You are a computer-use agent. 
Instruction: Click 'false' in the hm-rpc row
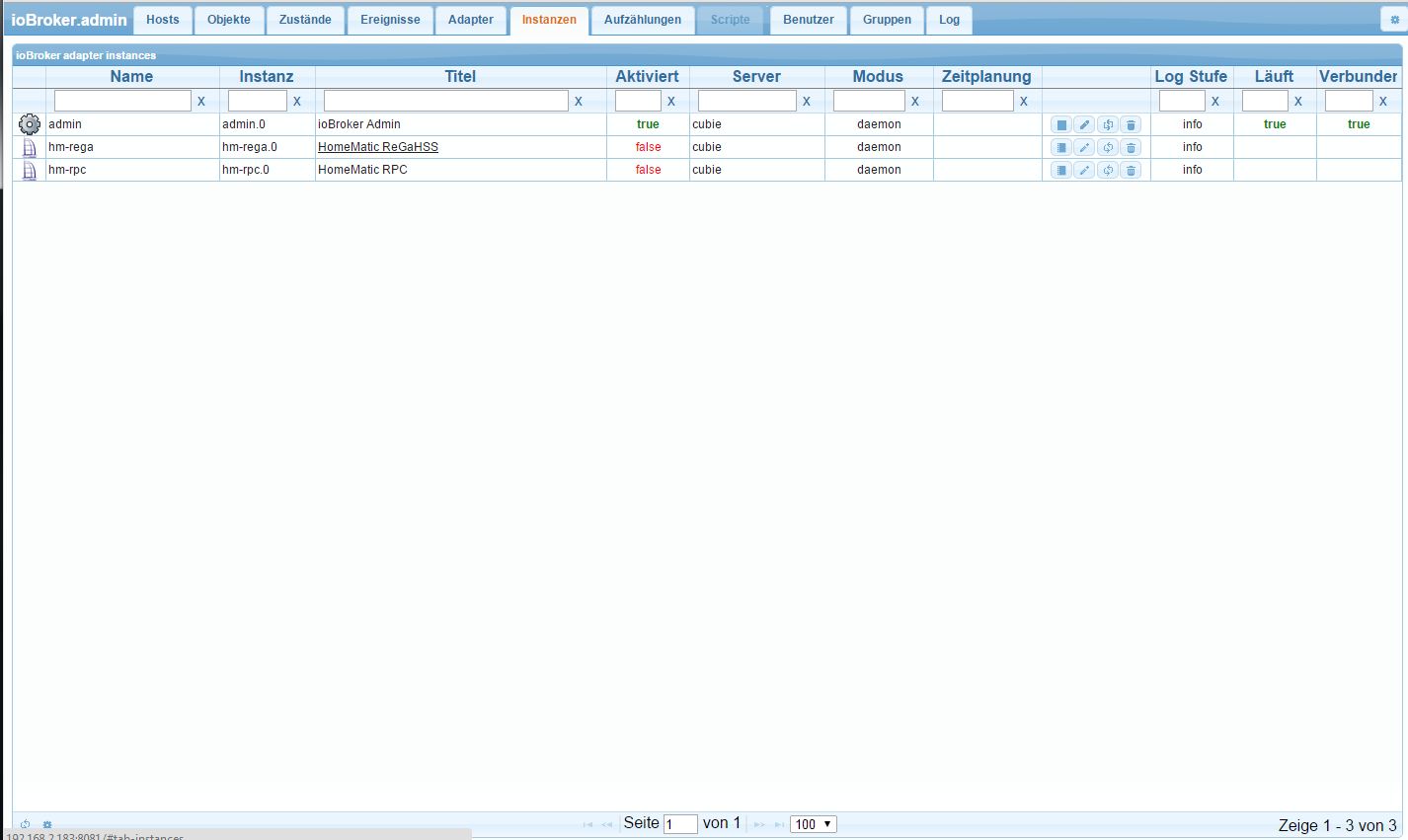(x=648, y=170)
